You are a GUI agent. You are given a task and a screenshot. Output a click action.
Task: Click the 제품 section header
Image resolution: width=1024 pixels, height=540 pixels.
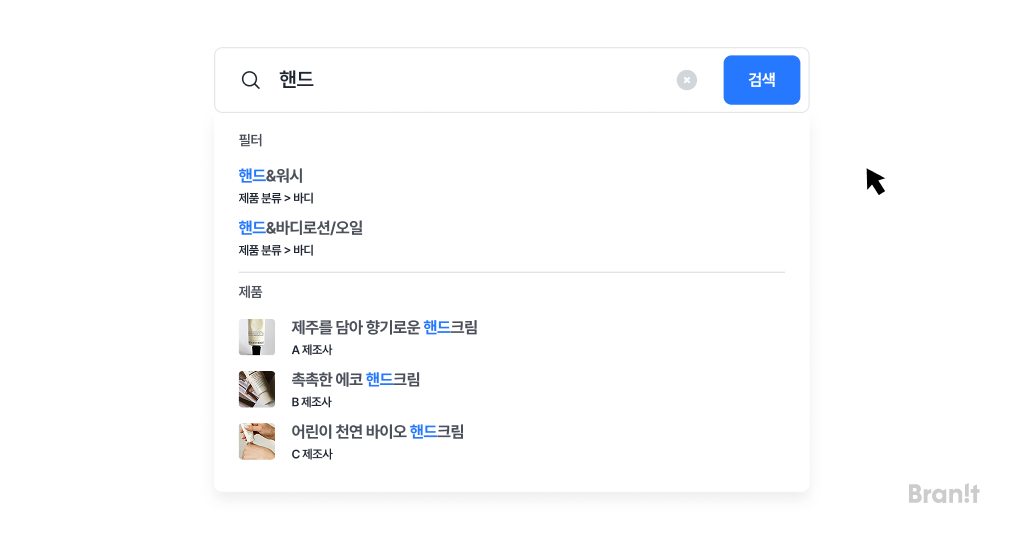coord(250,292)
